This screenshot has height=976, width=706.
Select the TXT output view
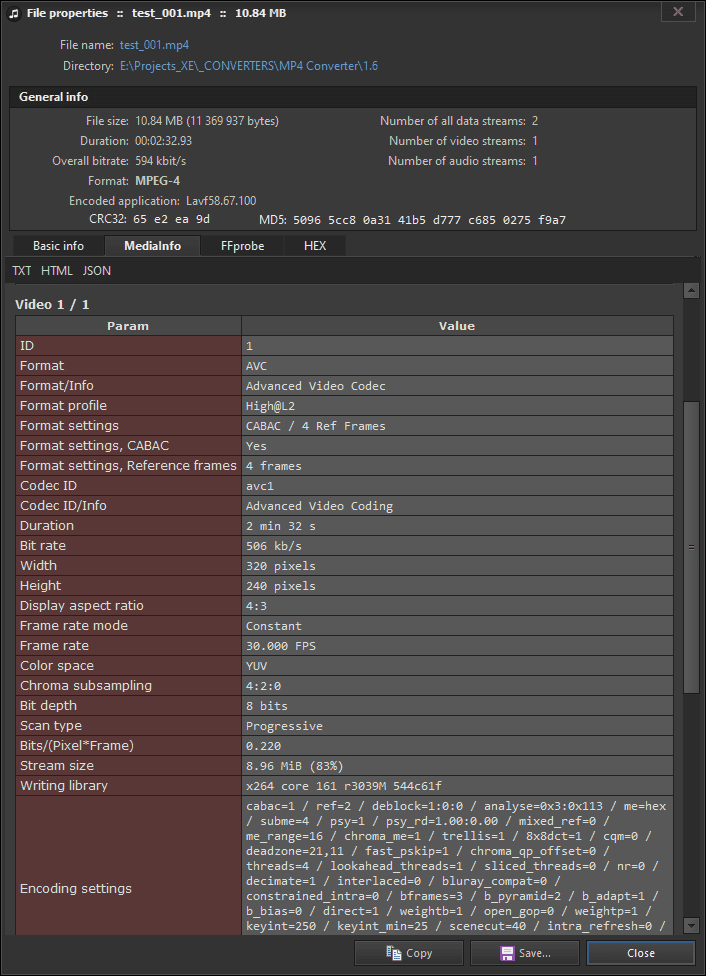click(21, 270)
